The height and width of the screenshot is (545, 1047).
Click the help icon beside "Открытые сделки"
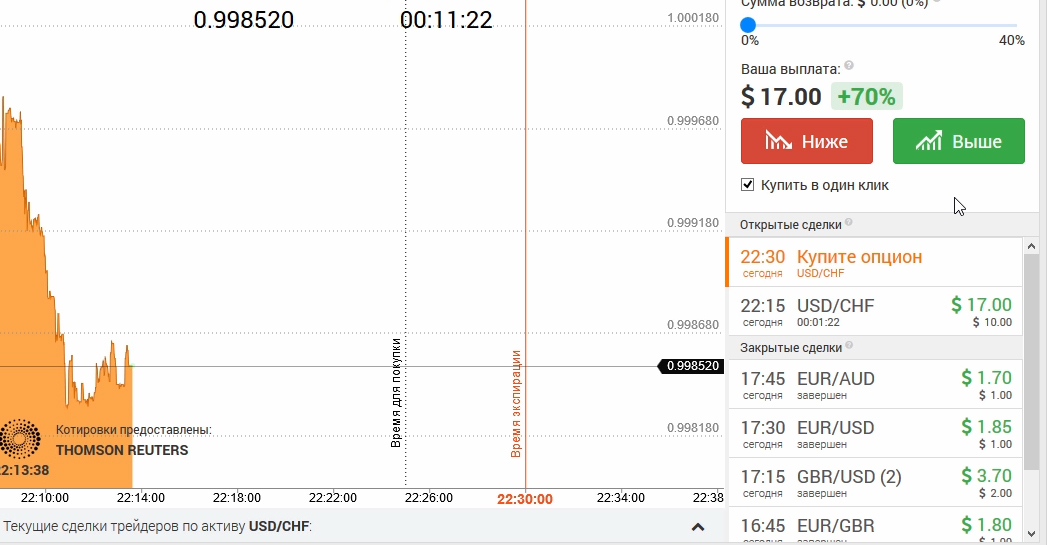(x=849, y=223)
